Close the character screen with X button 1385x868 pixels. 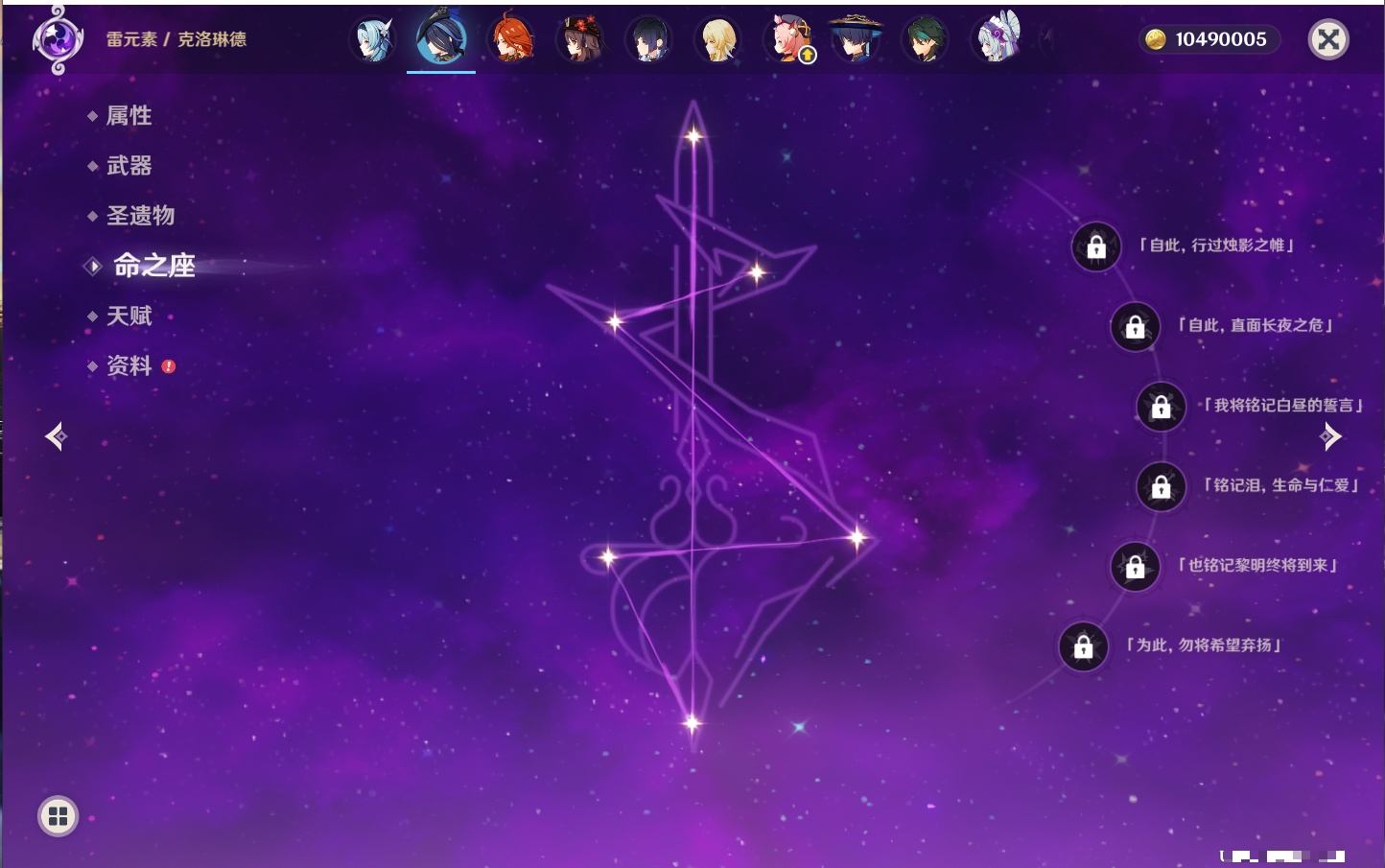click(x=1328, y=39)
